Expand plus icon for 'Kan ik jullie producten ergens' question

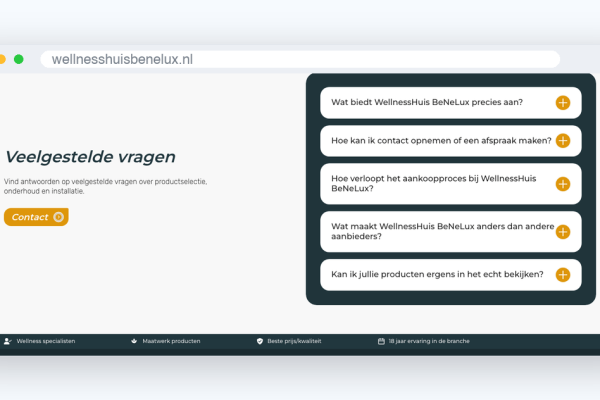(562, 274)
